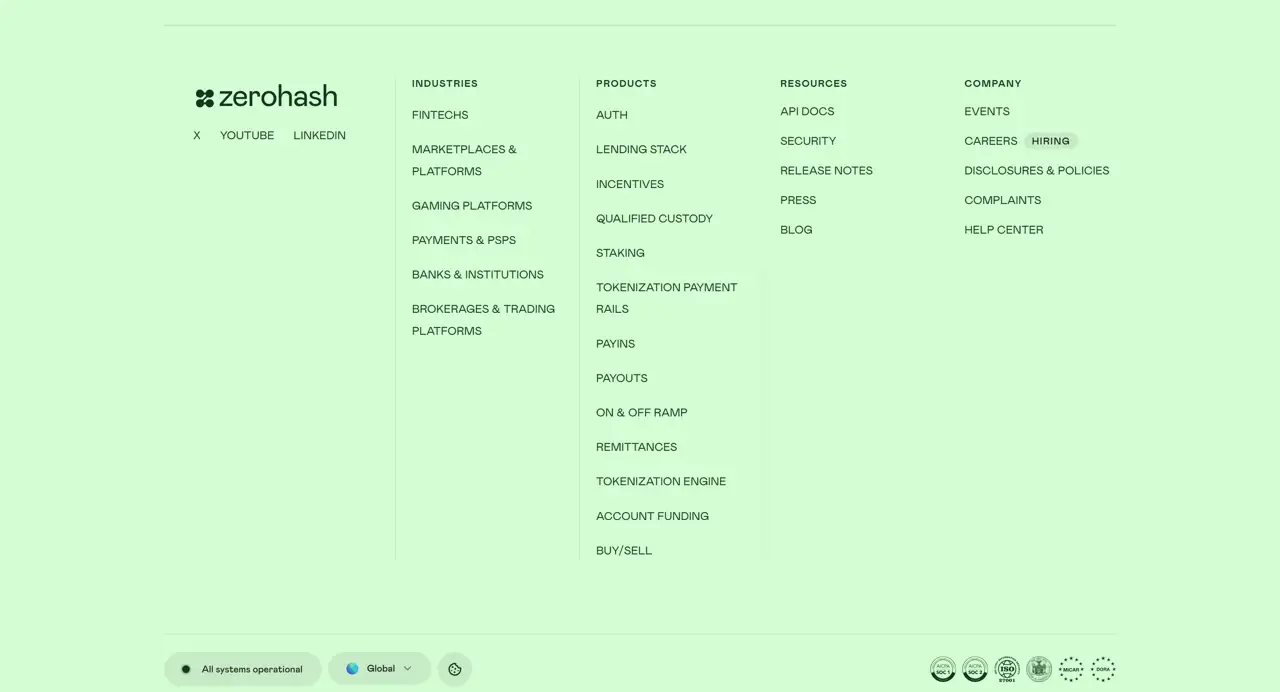The height and width of the screenshot is (692, 1280).
Task: Select Gaming Platforms link
Action: click(x=472, y=206)
